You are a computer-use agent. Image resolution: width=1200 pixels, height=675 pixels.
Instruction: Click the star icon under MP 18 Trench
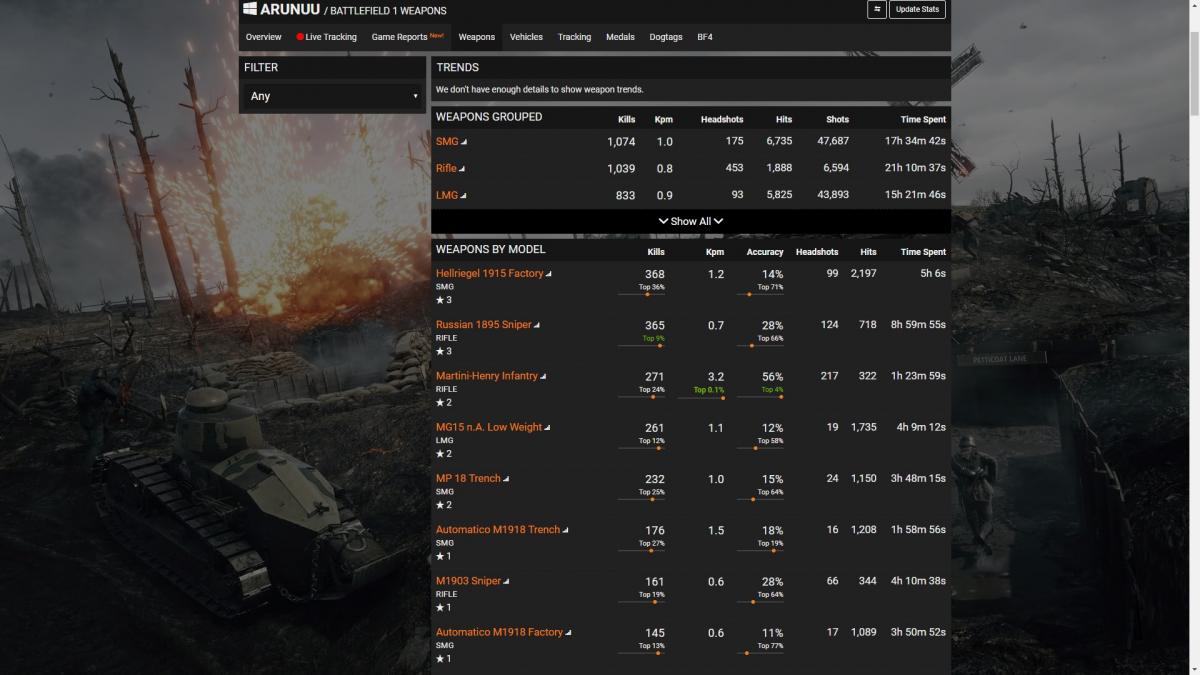coord(440,505)
